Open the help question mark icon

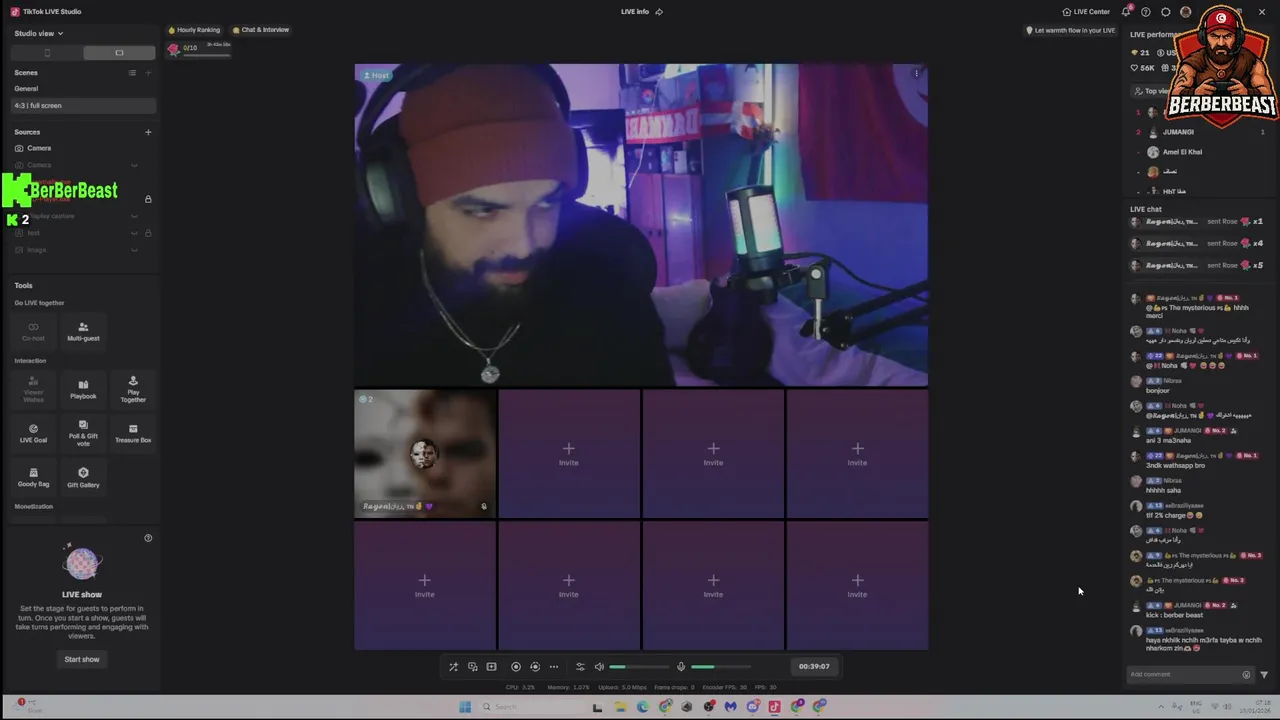(x=1146, y=12)
